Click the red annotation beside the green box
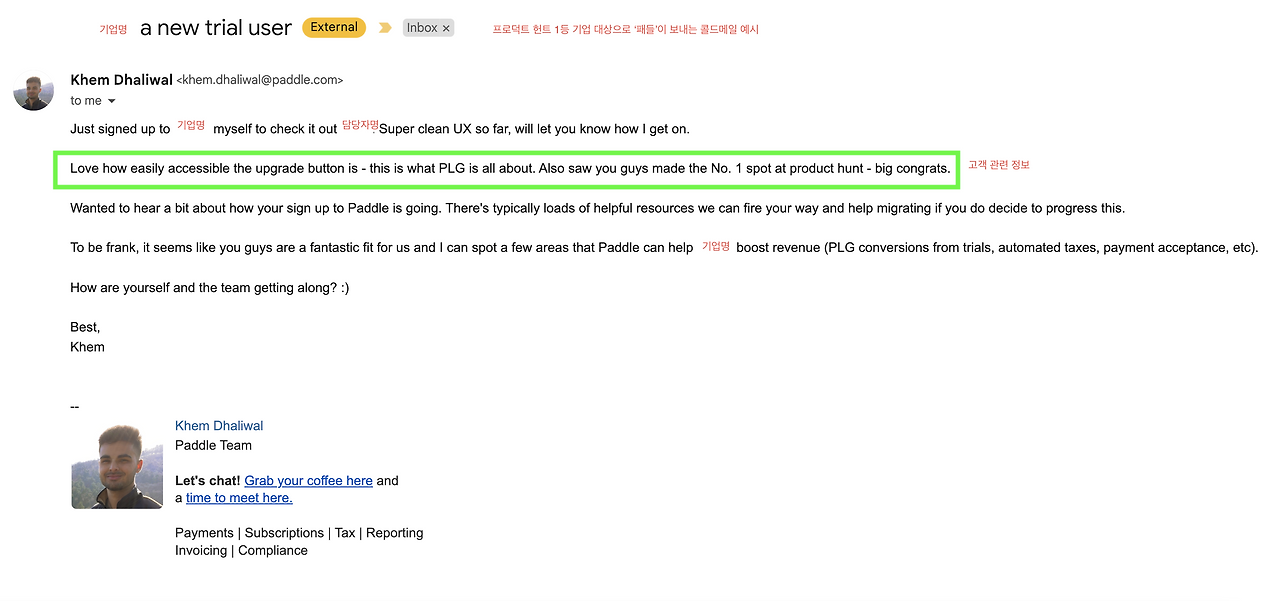The width and height of the screenshot is (1280, 601). [x=998, y=165]
